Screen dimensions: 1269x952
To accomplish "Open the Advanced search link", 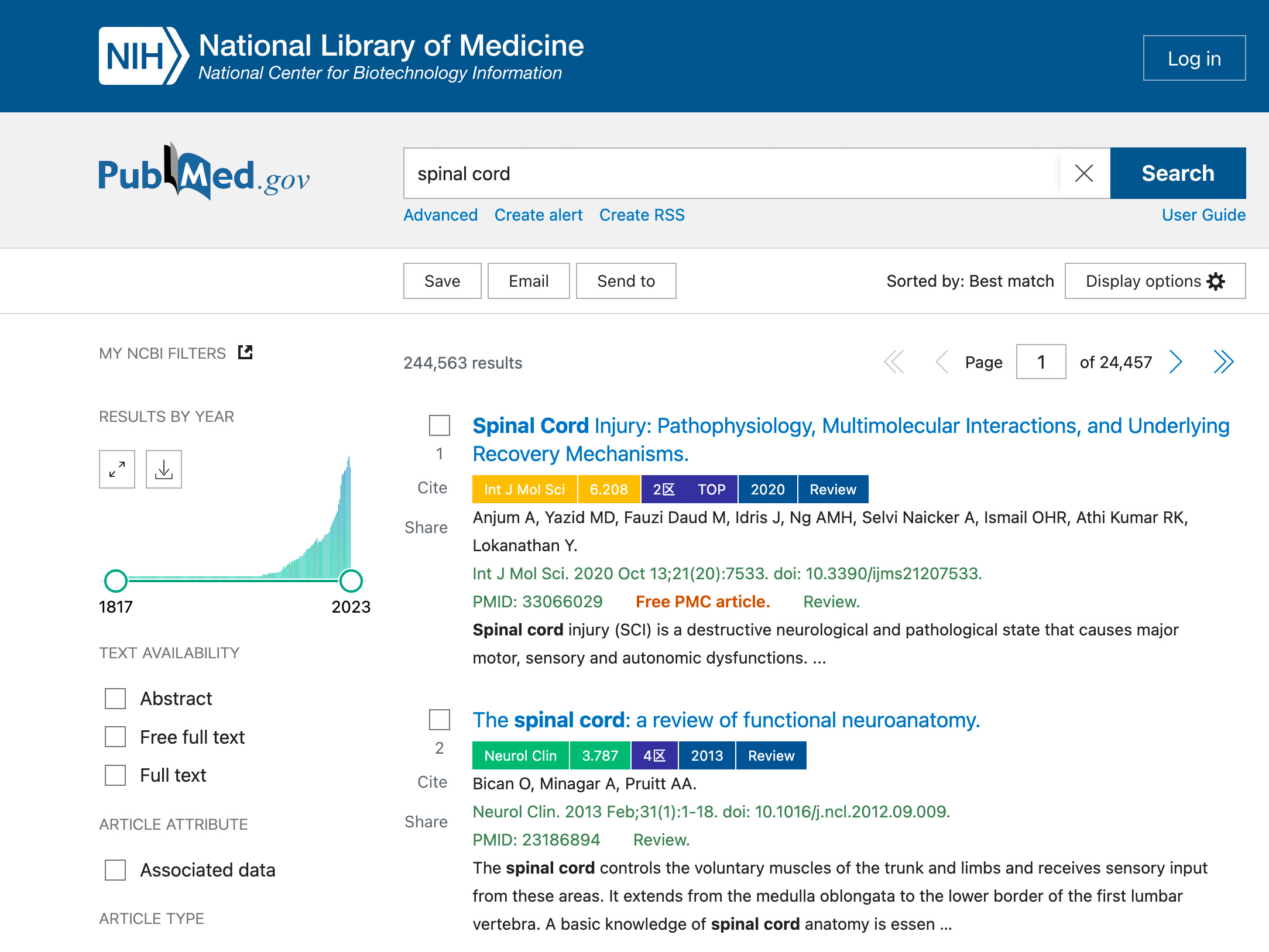I will click(440, 215).
